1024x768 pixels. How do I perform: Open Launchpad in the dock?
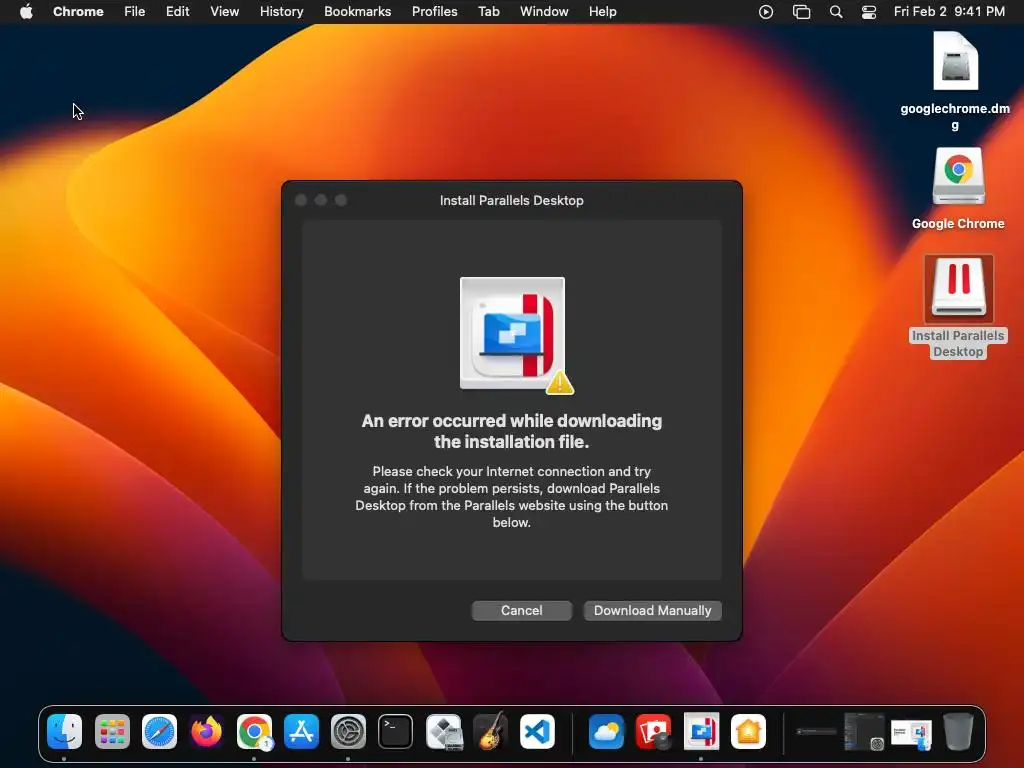coord(112,731)
